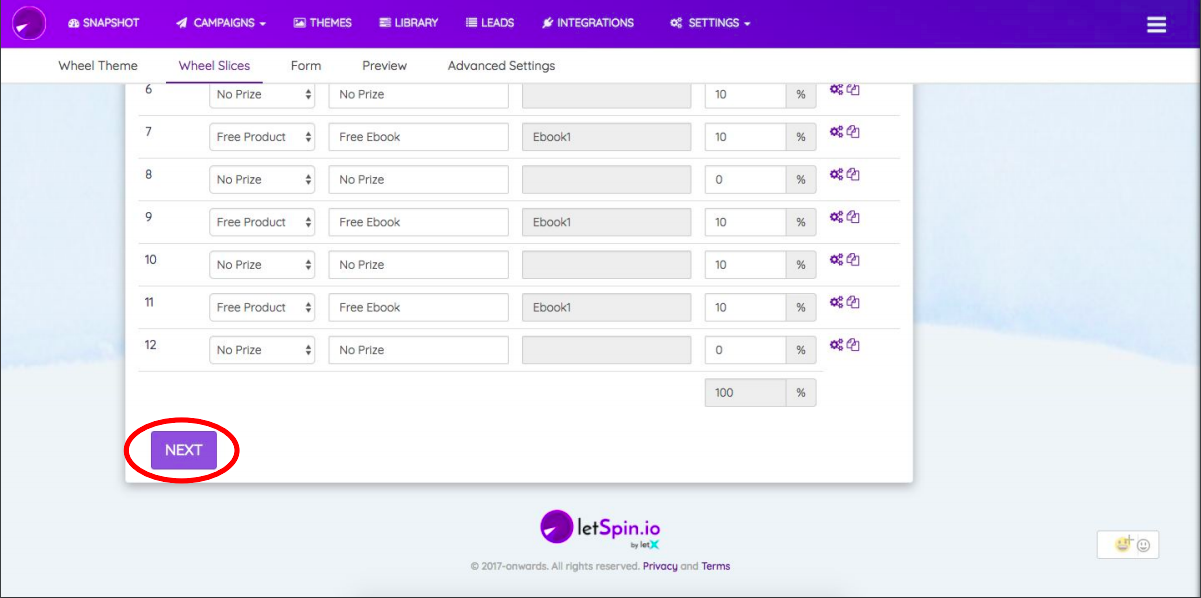
Task: Click slice 11 Ebook1 code field
Action: coord(606,307)
